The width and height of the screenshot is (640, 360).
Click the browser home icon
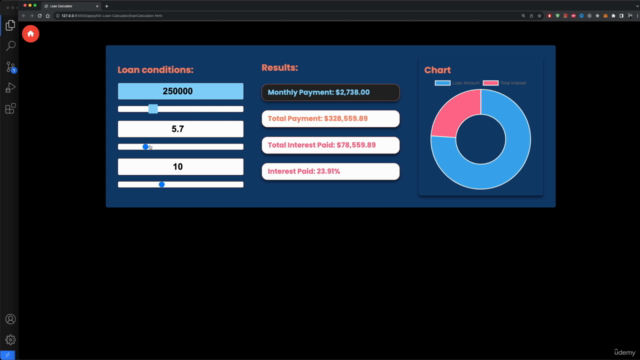point(48,16)
